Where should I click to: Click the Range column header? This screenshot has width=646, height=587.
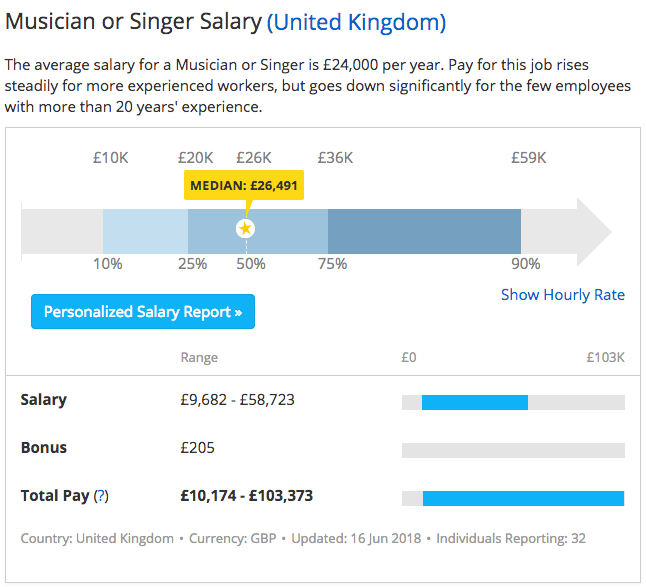point(199,358)
